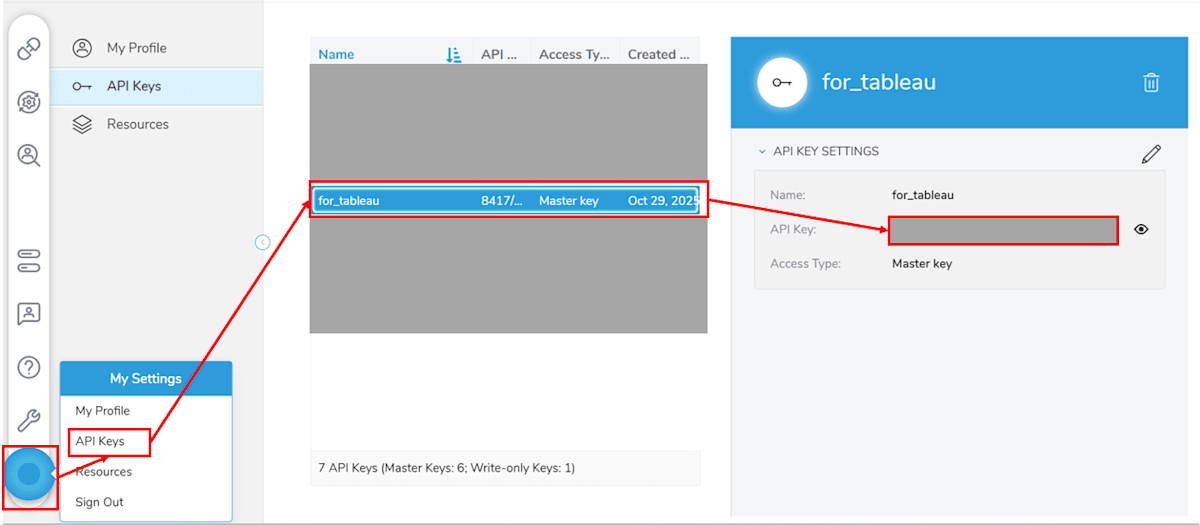Click the Oct 29, 2025 date cell
The image size is (1200, 525).
[x=663, y=201]
